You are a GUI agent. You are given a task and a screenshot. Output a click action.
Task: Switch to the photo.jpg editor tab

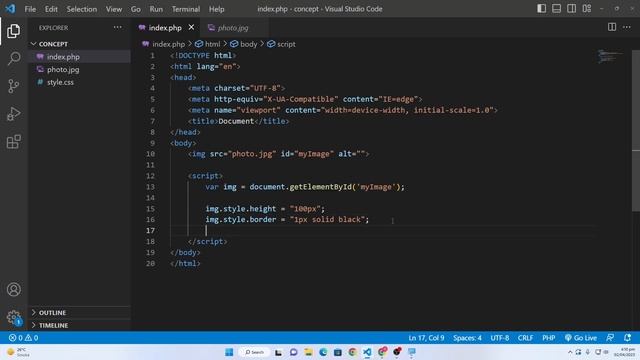click(233, 27)
